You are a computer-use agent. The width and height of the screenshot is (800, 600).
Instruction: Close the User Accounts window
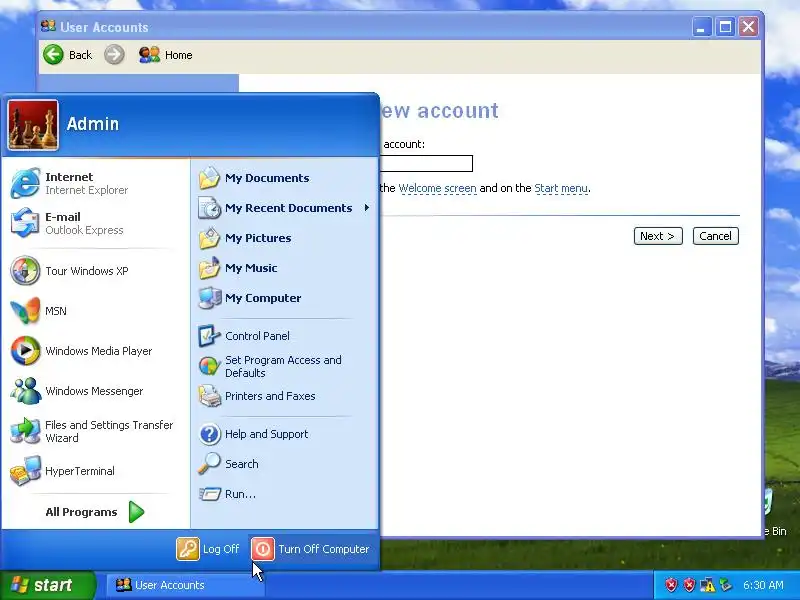(748, 27)
